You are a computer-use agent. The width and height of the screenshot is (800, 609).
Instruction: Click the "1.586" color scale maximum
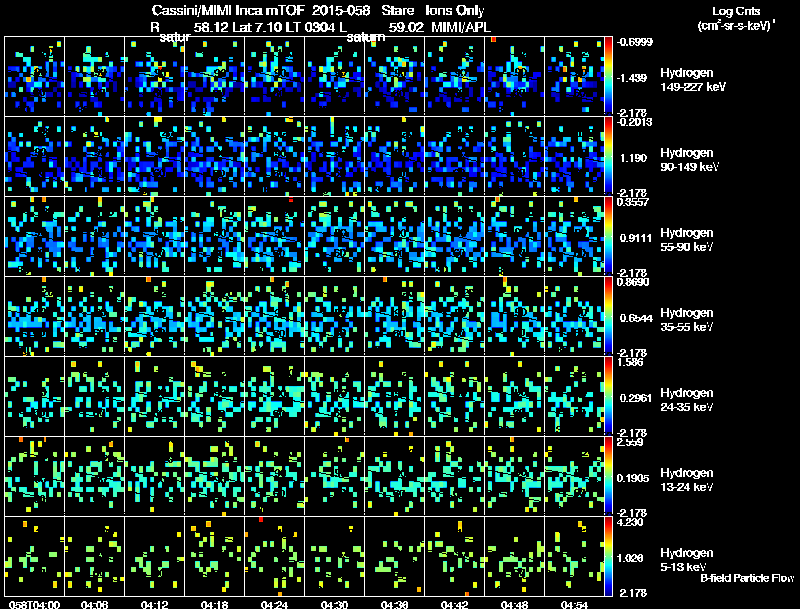[630, 362]
